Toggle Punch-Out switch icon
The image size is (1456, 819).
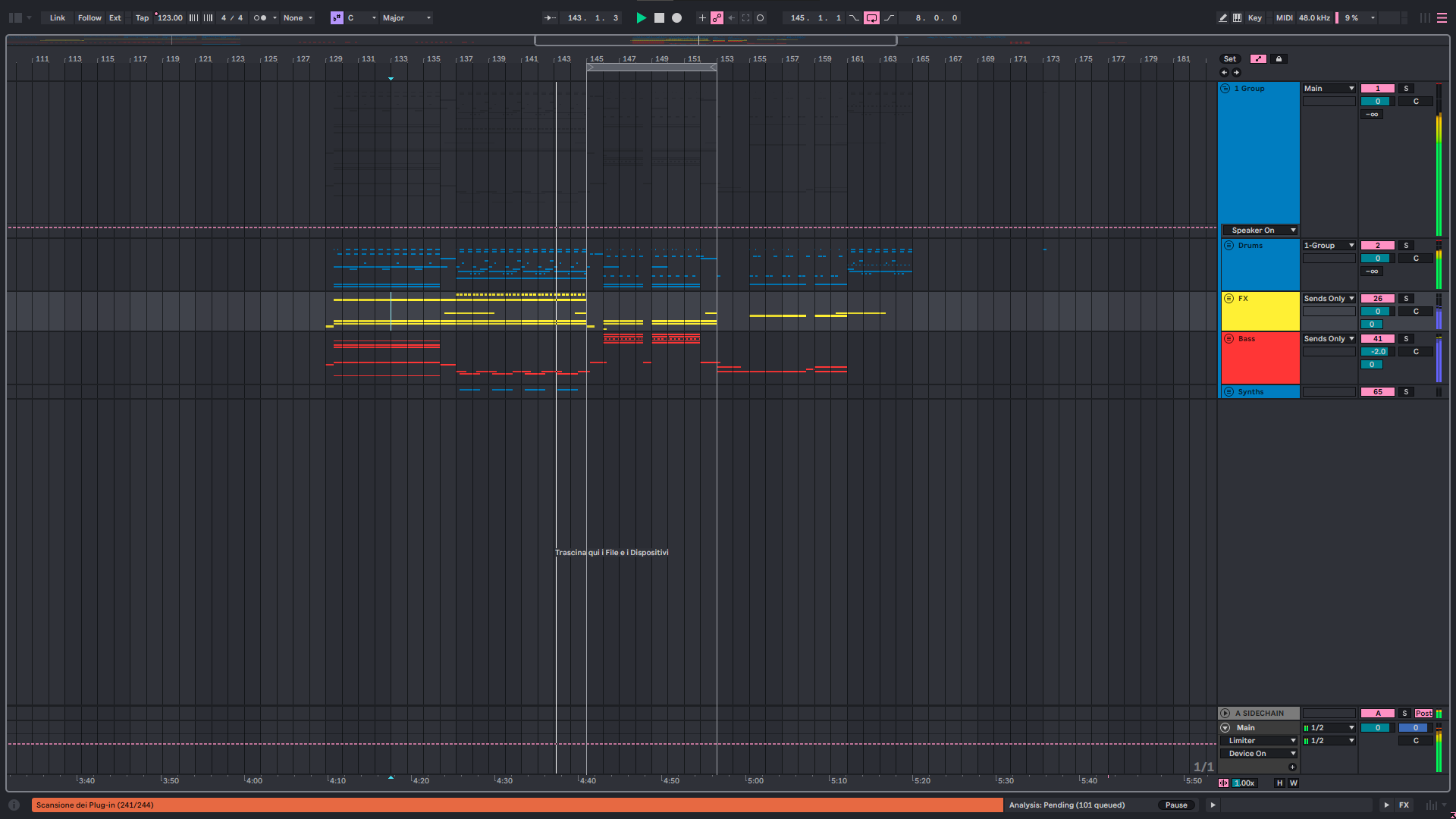pyautogui.click(x=890, y=17)
